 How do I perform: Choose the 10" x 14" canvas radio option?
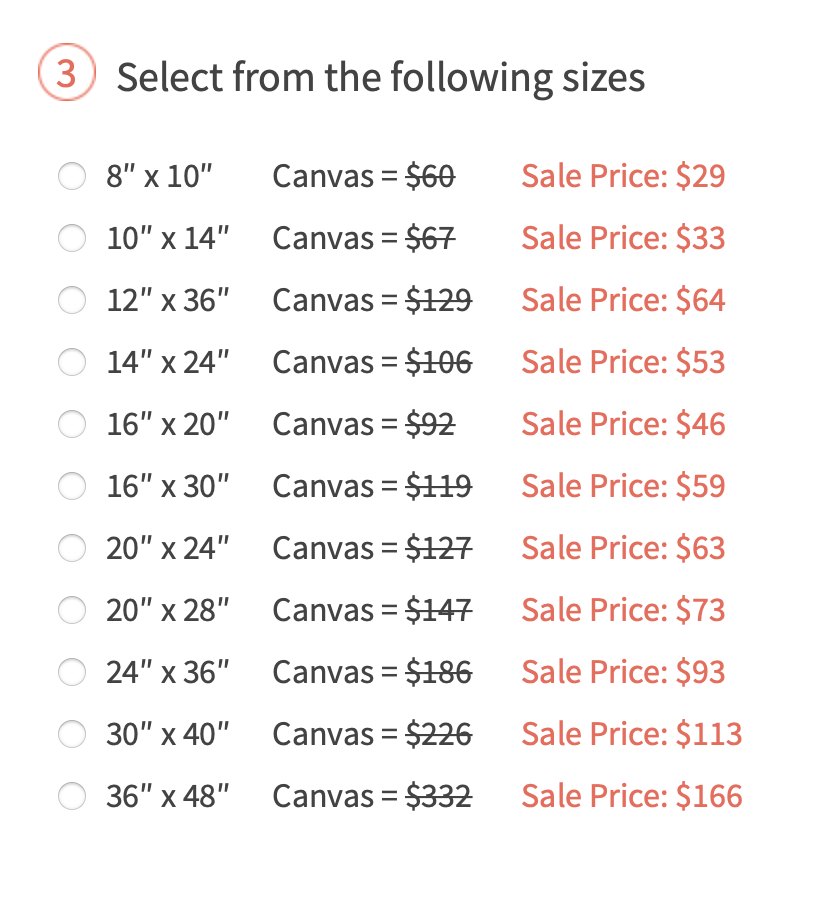(72, 239)
